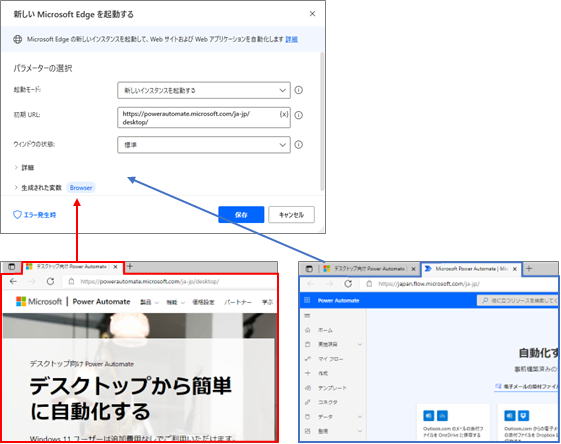Open the ウィンドウの状態 dropdown

click(x=204, y=145)
